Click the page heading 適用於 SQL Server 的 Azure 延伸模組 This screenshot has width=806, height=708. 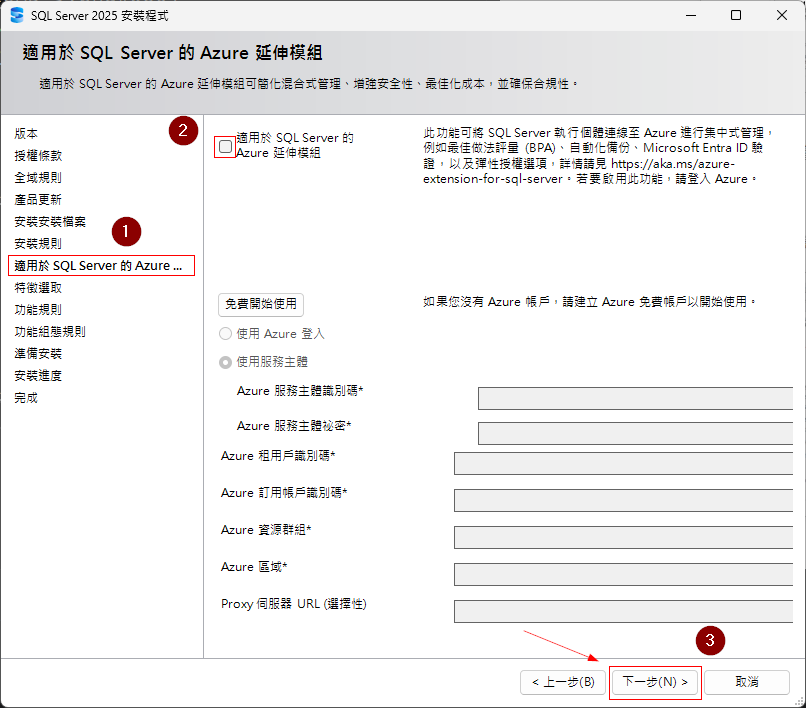(172, 53)
